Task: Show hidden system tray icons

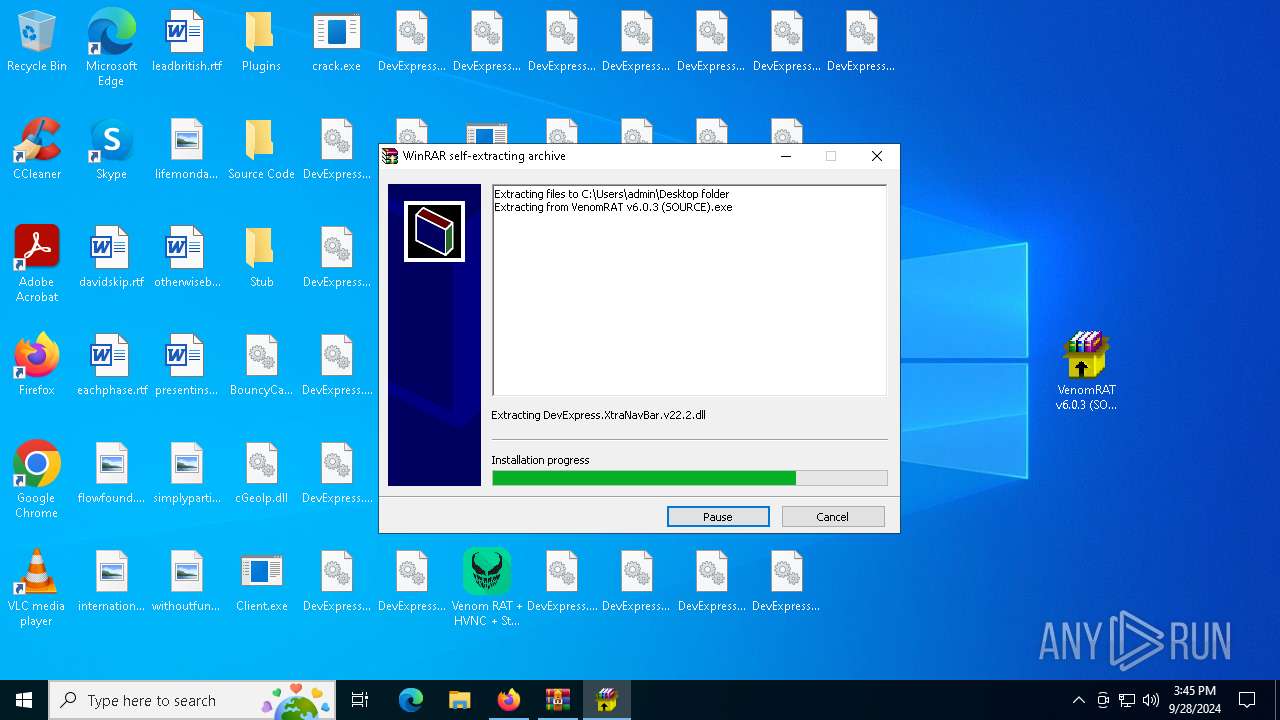Action: coord(1078,700)
